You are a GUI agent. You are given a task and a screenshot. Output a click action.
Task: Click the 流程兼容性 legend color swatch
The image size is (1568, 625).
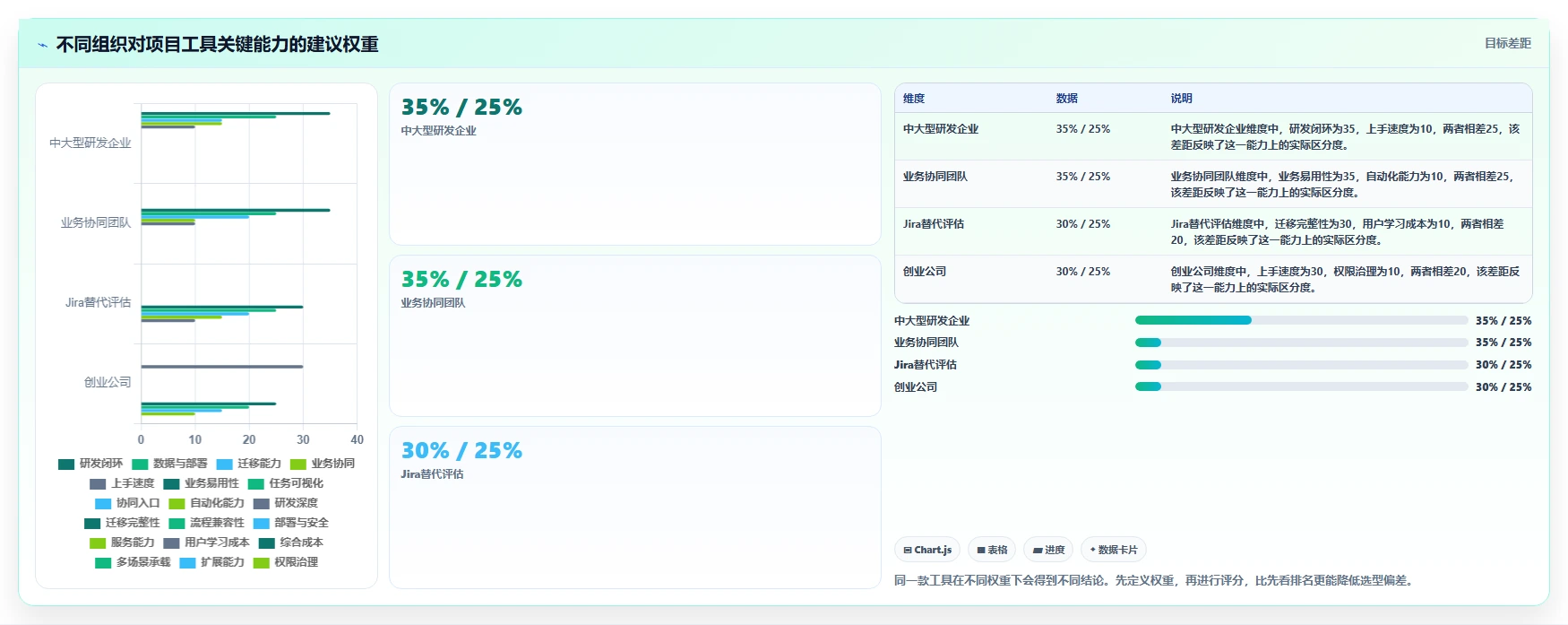point(177,523)
